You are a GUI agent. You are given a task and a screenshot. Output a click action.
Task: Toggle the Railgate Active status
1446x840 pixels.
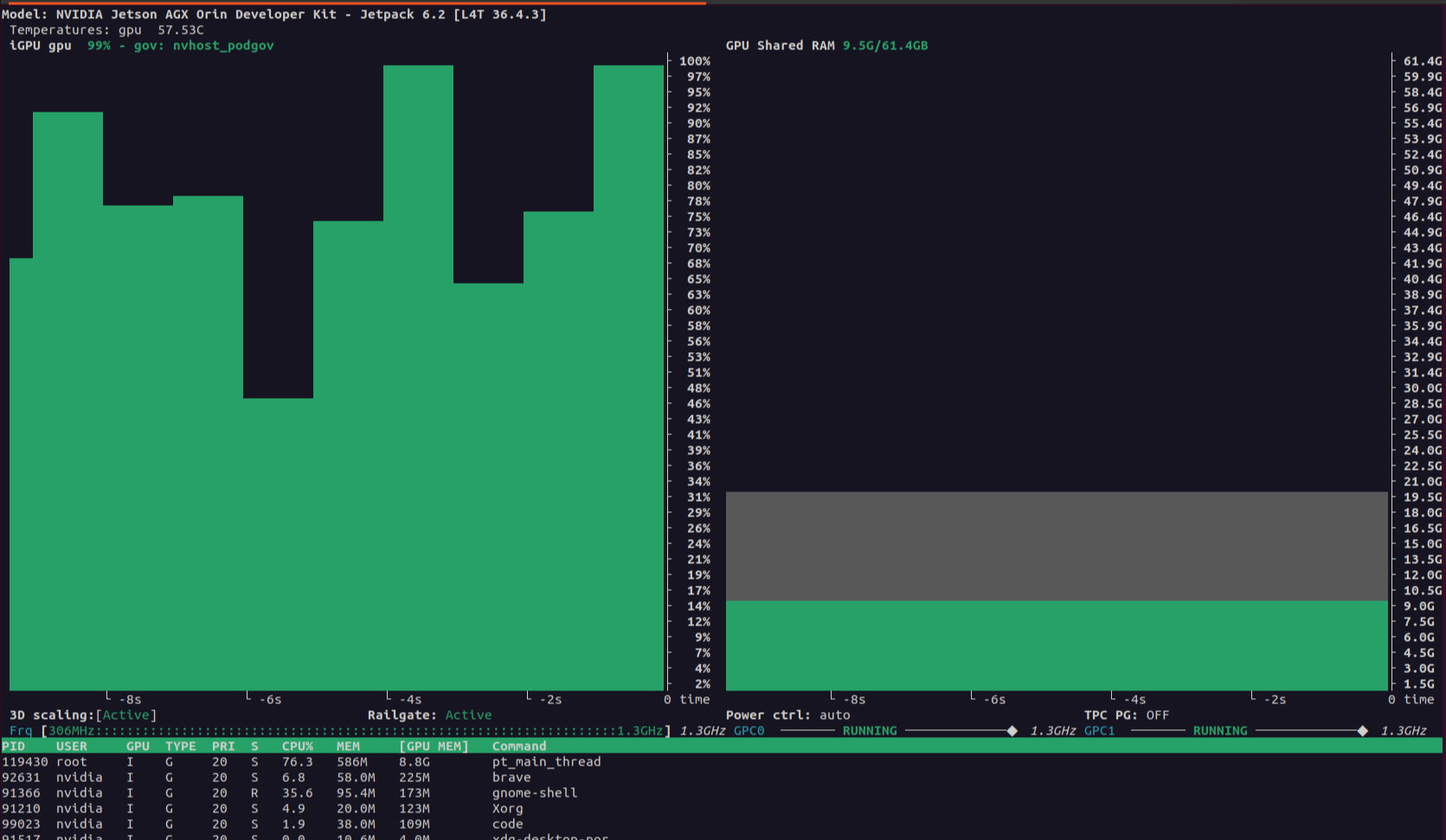click(468, 715)
